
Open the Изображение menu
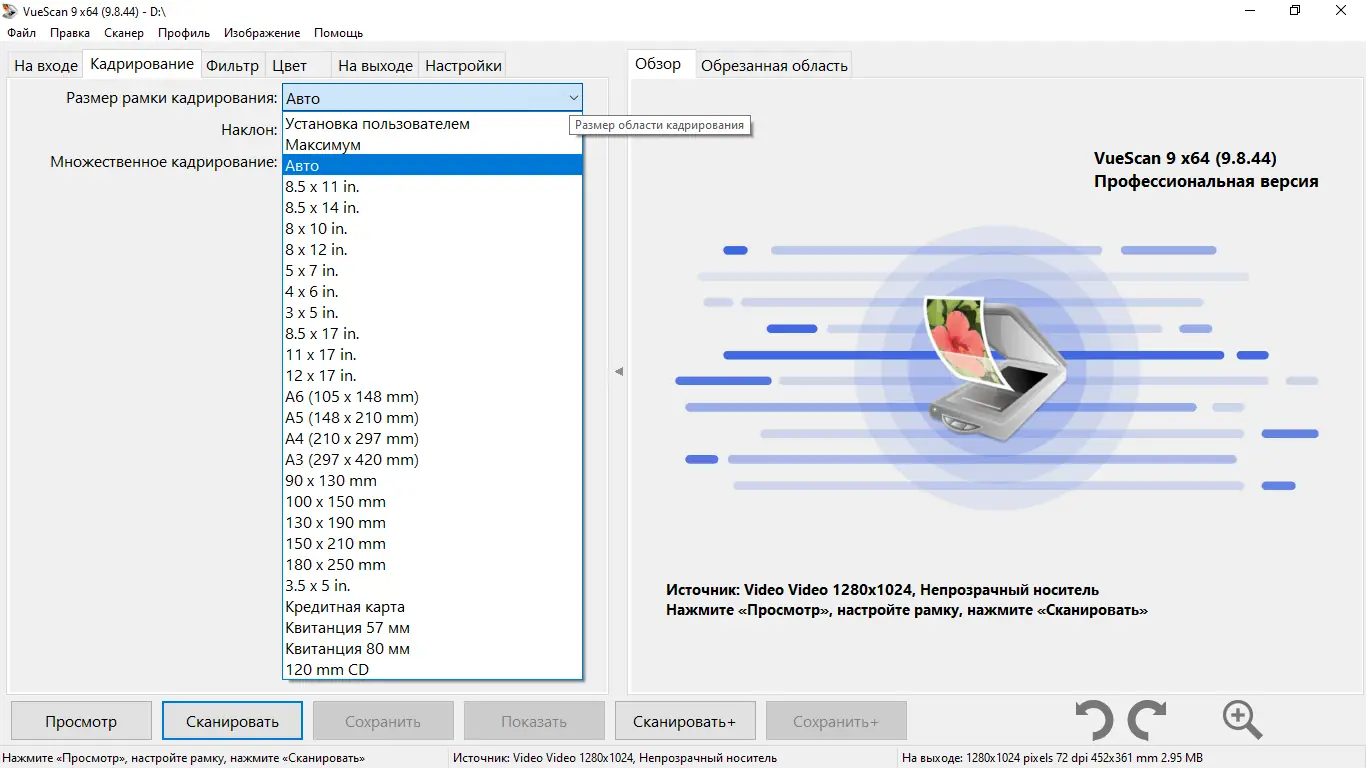pyautogui.click(x=262, y=33)
